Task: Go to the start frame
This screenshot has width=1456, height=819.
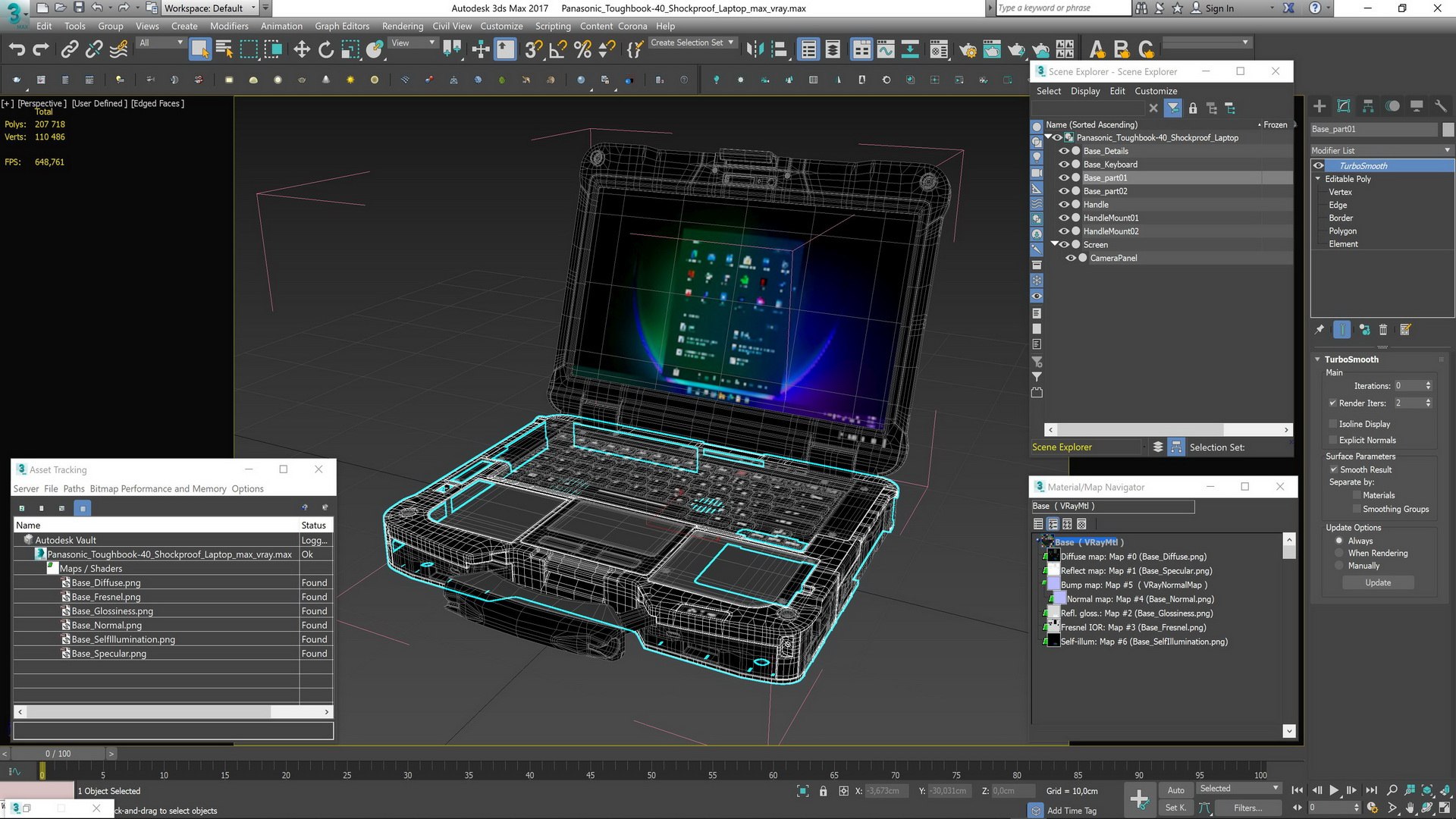Action: pos(1298,790)
